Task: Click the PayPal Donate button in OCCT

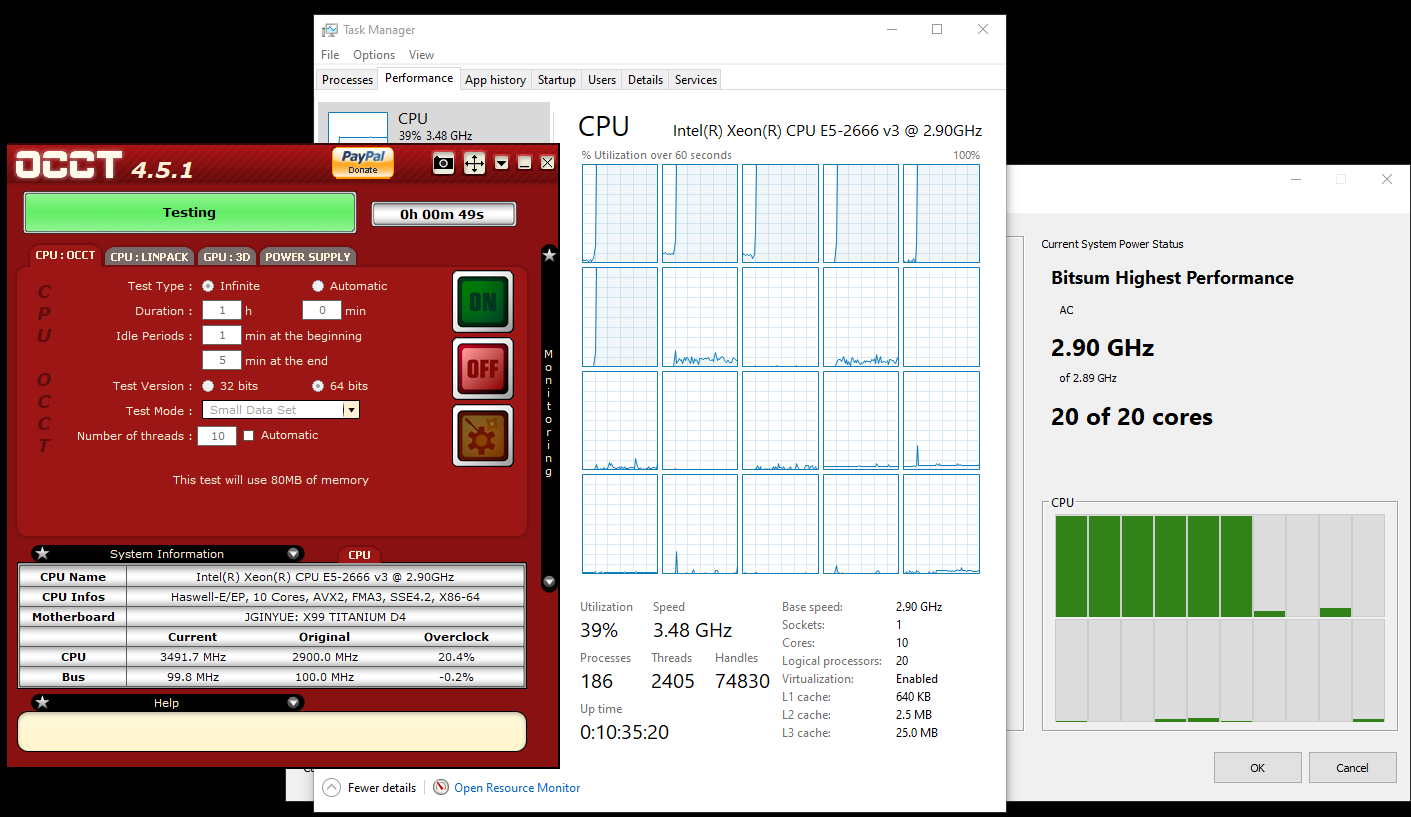Action: point(363,162)
